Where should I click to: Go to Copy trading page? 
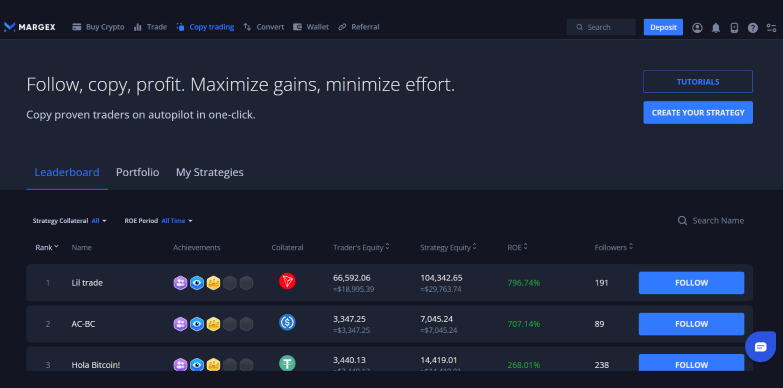click(205, 27)
